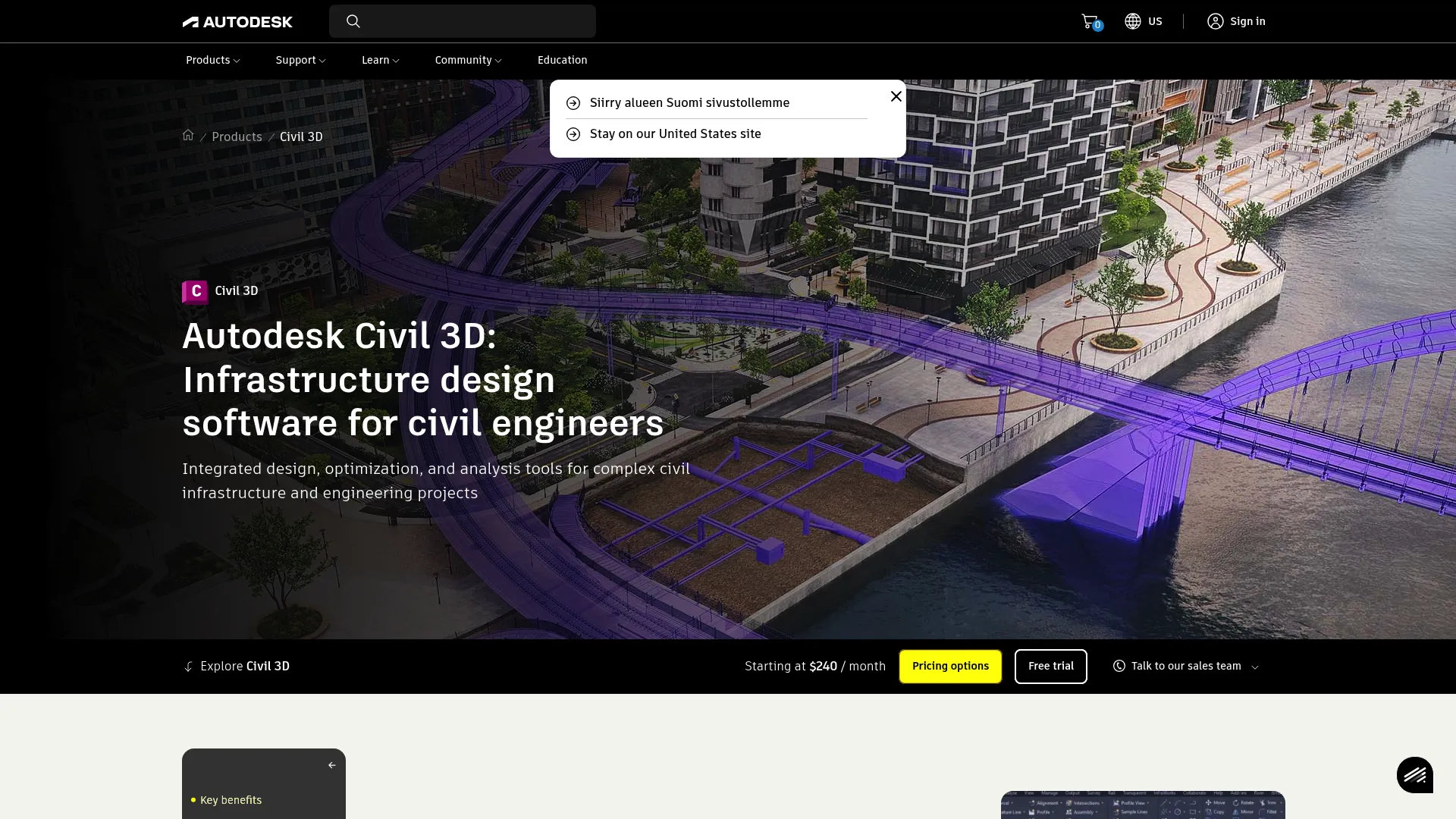Open the chat assistant round icon

[x=1415, y=775]
